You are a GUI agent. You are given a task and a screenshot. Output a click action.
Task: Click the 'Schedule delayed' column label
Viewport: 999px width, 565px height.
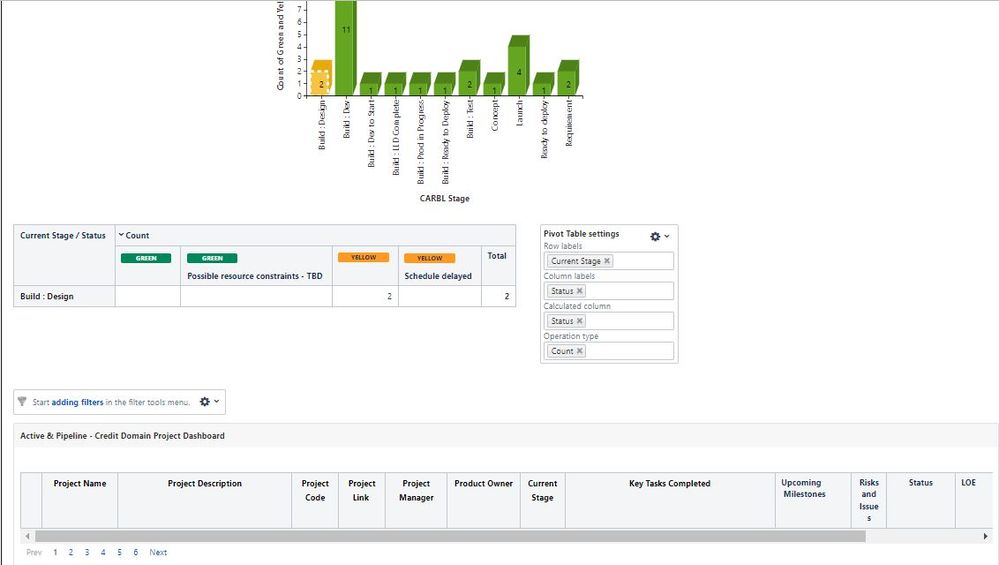[x=438, y=276]
